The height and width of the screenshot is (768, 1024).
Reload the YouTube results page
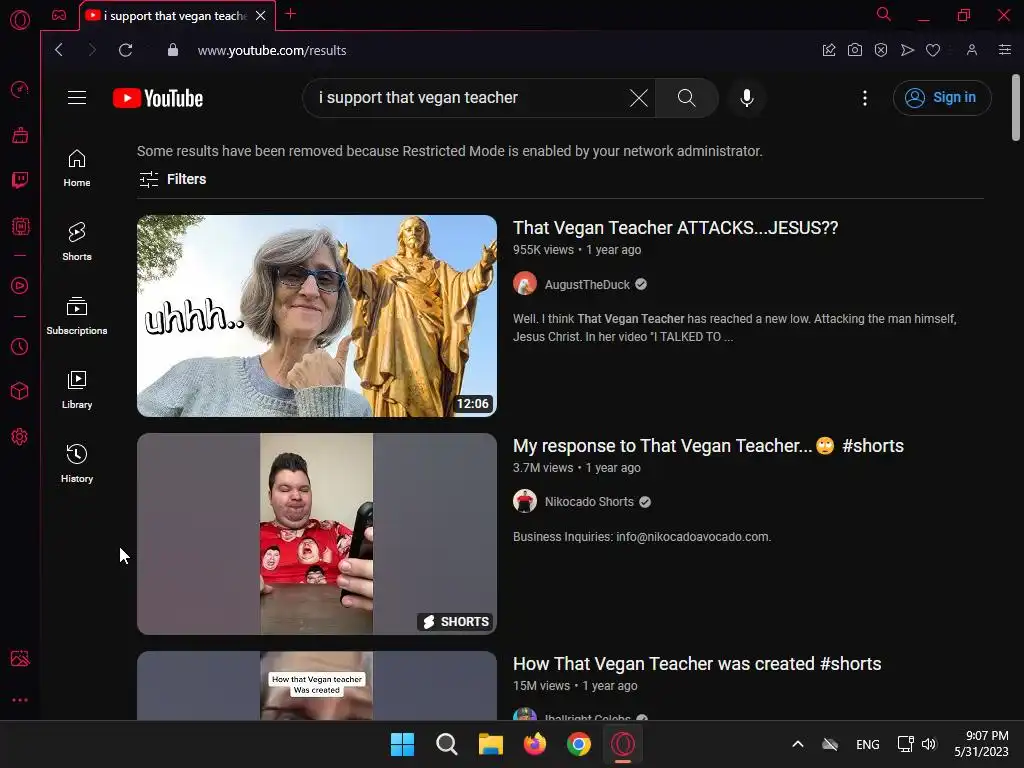click(x=125, y=50)
